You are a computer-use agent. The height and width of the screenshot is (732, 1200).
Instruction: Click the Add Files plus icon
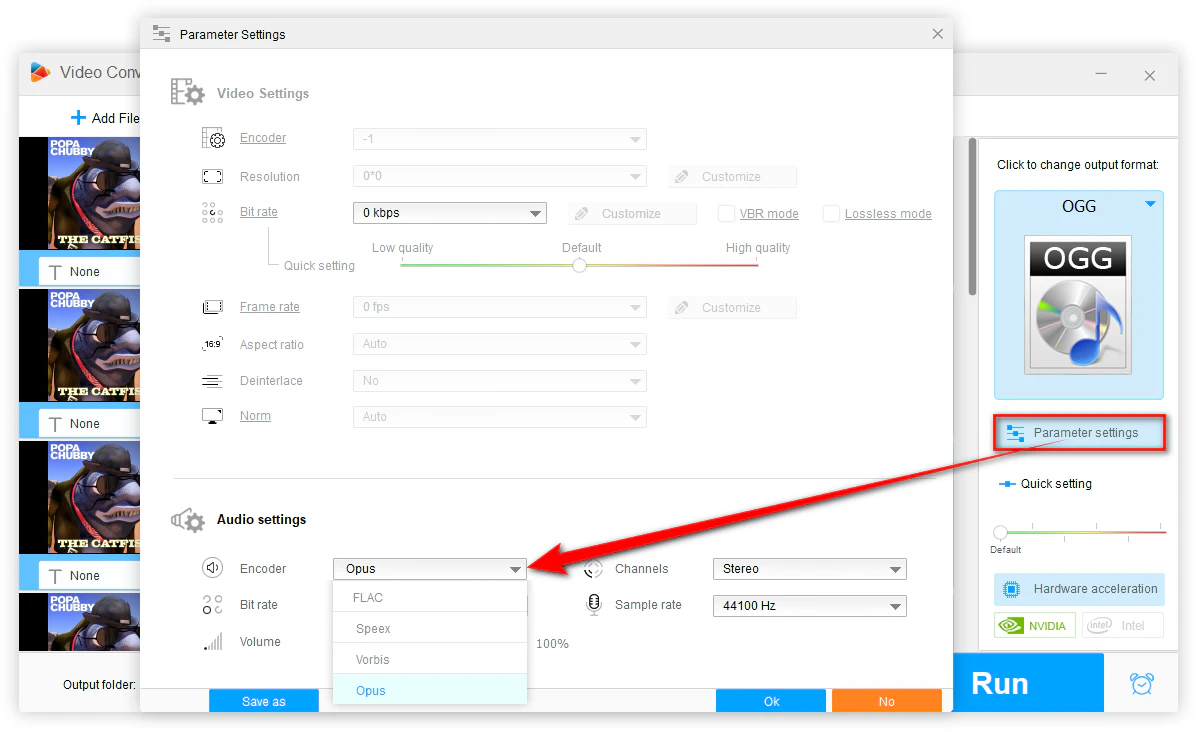tap(78, 118)
